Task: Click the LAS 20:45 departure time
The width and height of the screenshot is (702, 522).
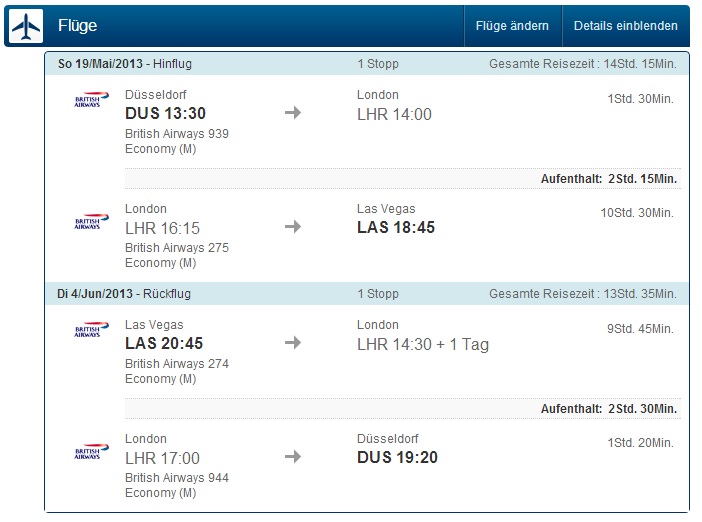Action: (x=164, y=343)
